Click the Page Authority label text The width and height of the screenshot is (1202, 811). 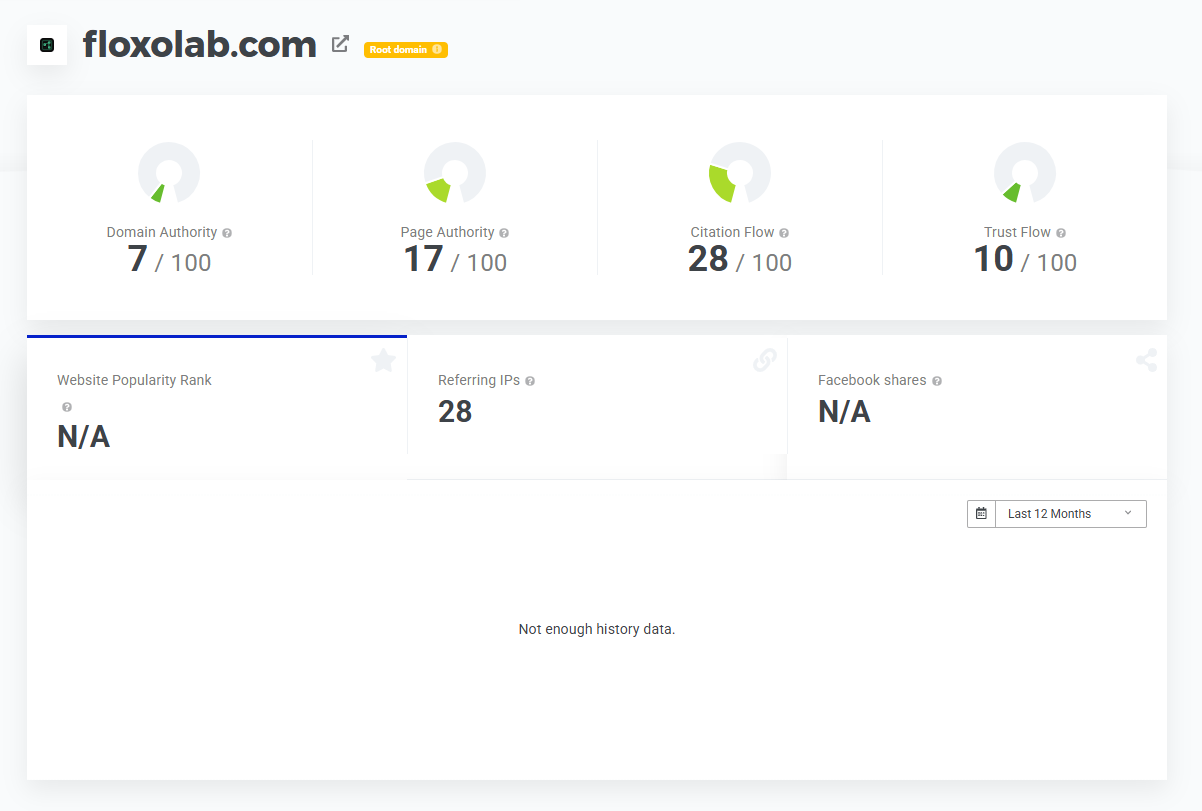[447, 232]
